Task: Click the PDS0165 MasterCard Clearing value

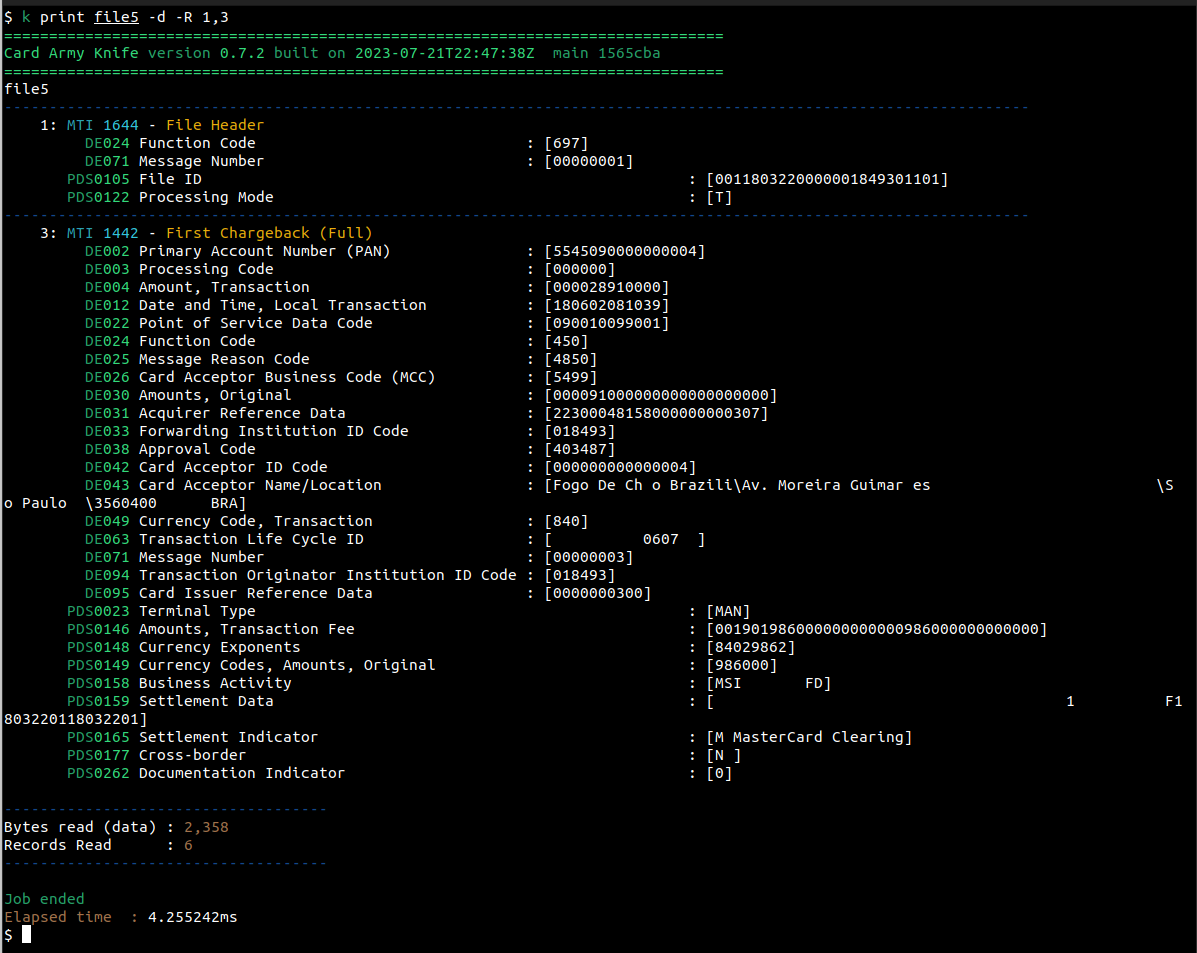Action: point(809,737)
